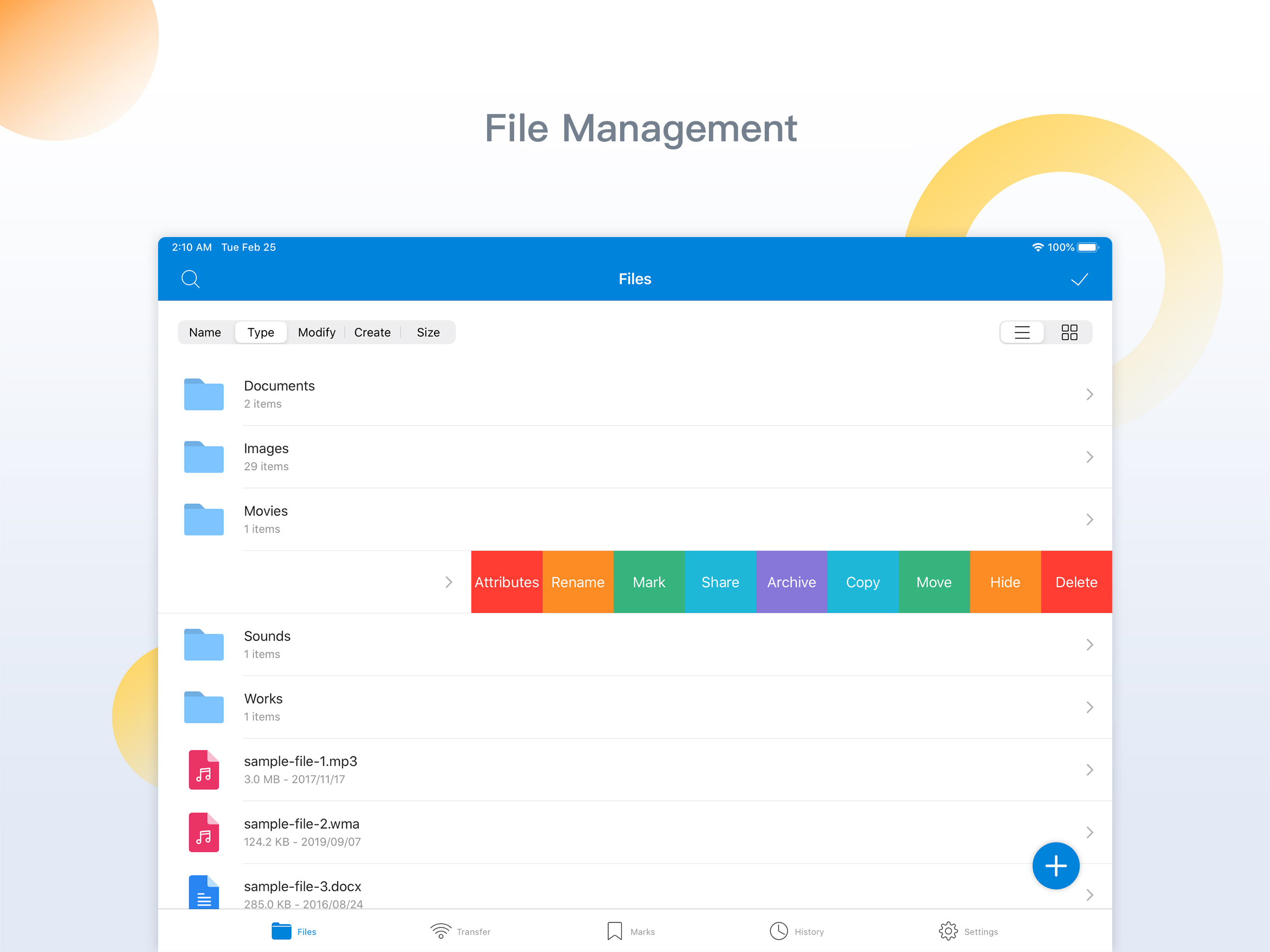The image size is (1270, 952).
Task: Tap the red Delete swipe action
Action: point(1076,582)
